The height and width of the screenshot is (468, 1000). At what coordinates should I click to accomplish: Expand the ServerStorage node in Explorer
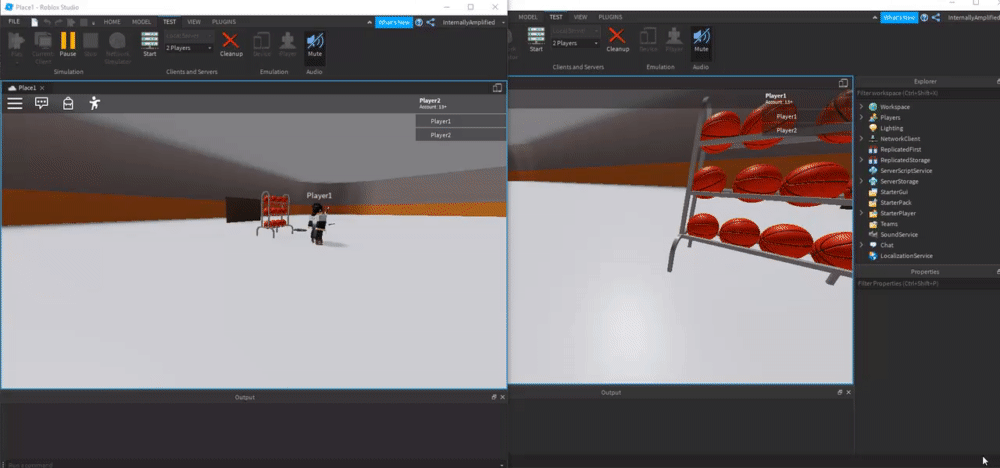click(861, 181)
